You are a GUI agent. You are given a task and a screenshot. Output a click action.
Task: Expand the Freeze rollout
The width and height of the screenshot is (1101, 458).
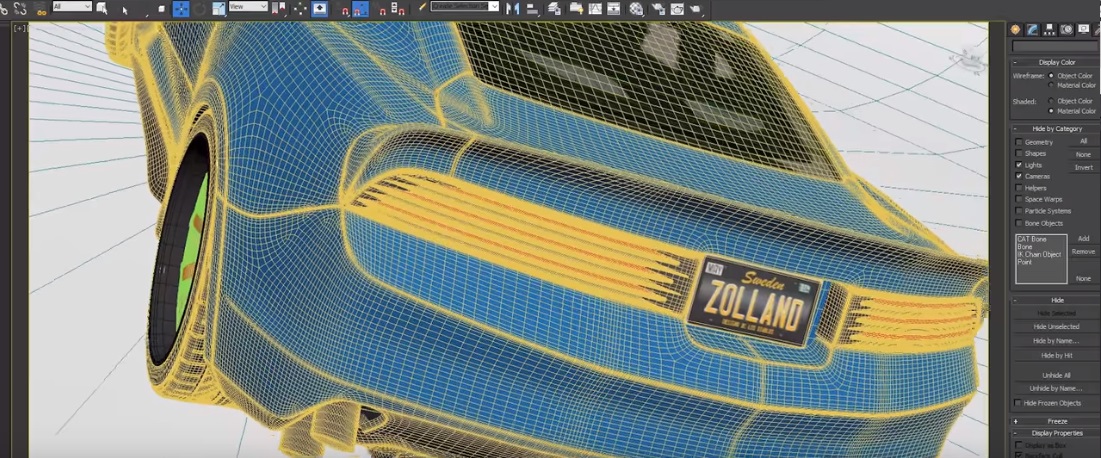[1057, 421]
